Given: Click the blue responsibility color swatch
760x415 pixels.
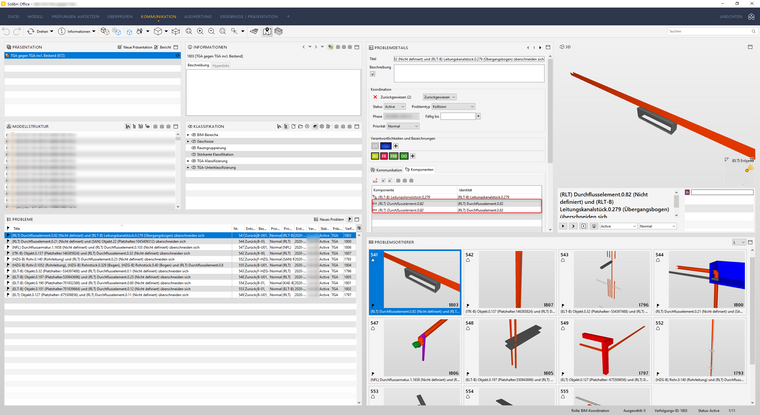Looking at the screenshot, I should coord(386,146).
